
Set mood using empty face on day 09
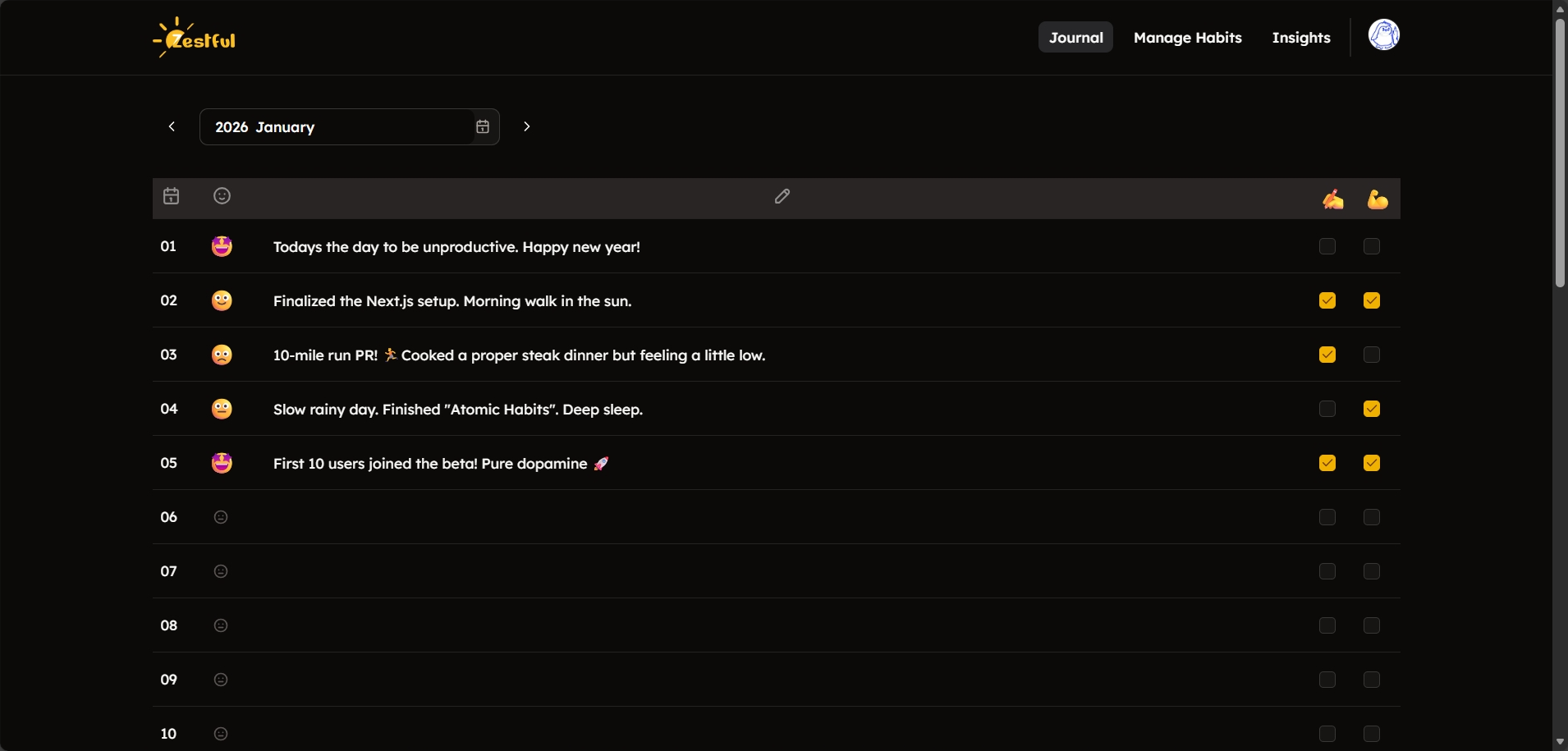click(x=221, y=680)
